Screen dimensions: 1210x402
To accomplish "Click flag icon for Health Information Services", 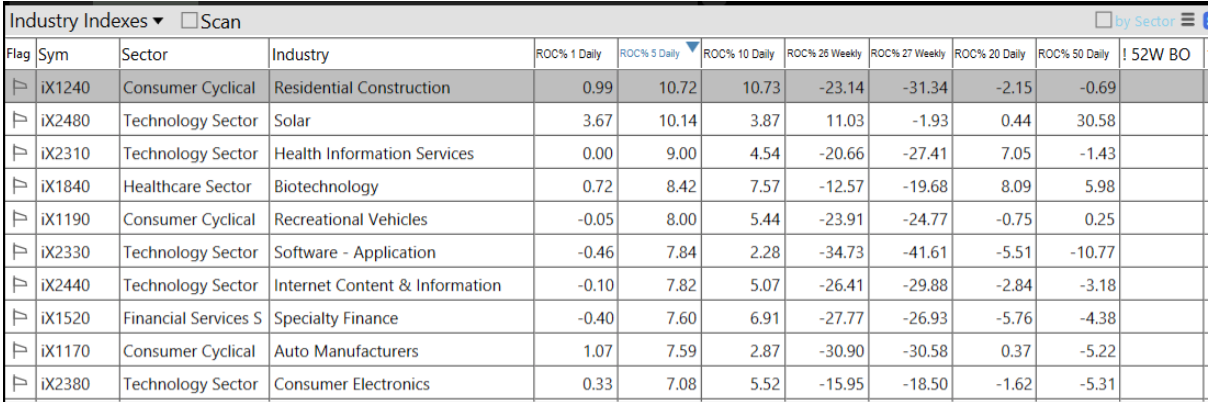I will (18, 154).
